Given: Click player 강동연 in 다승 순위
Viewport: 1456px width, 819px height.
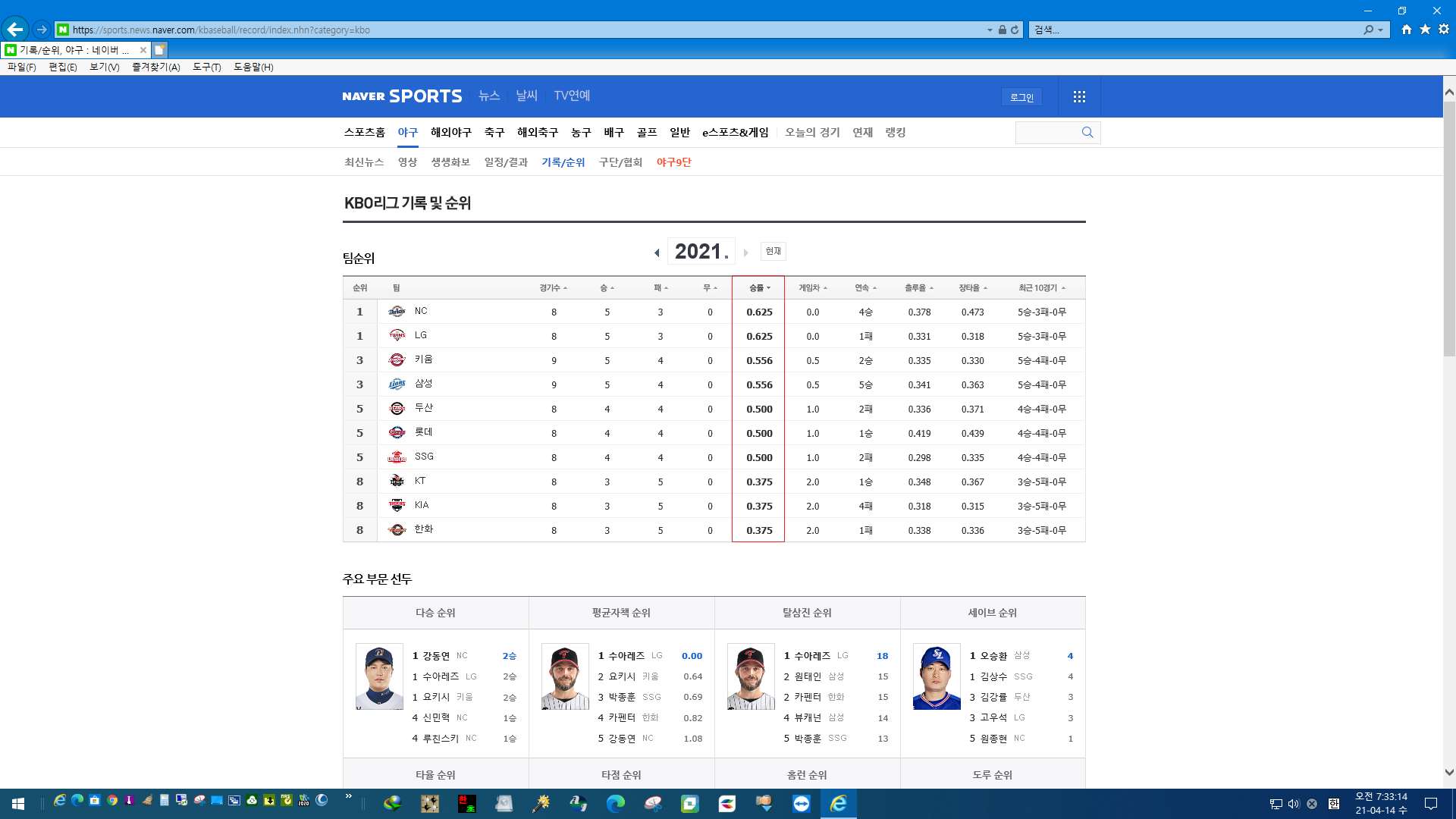Looking at the screenshot, I should pyautogui.click(x=436, y=656).
